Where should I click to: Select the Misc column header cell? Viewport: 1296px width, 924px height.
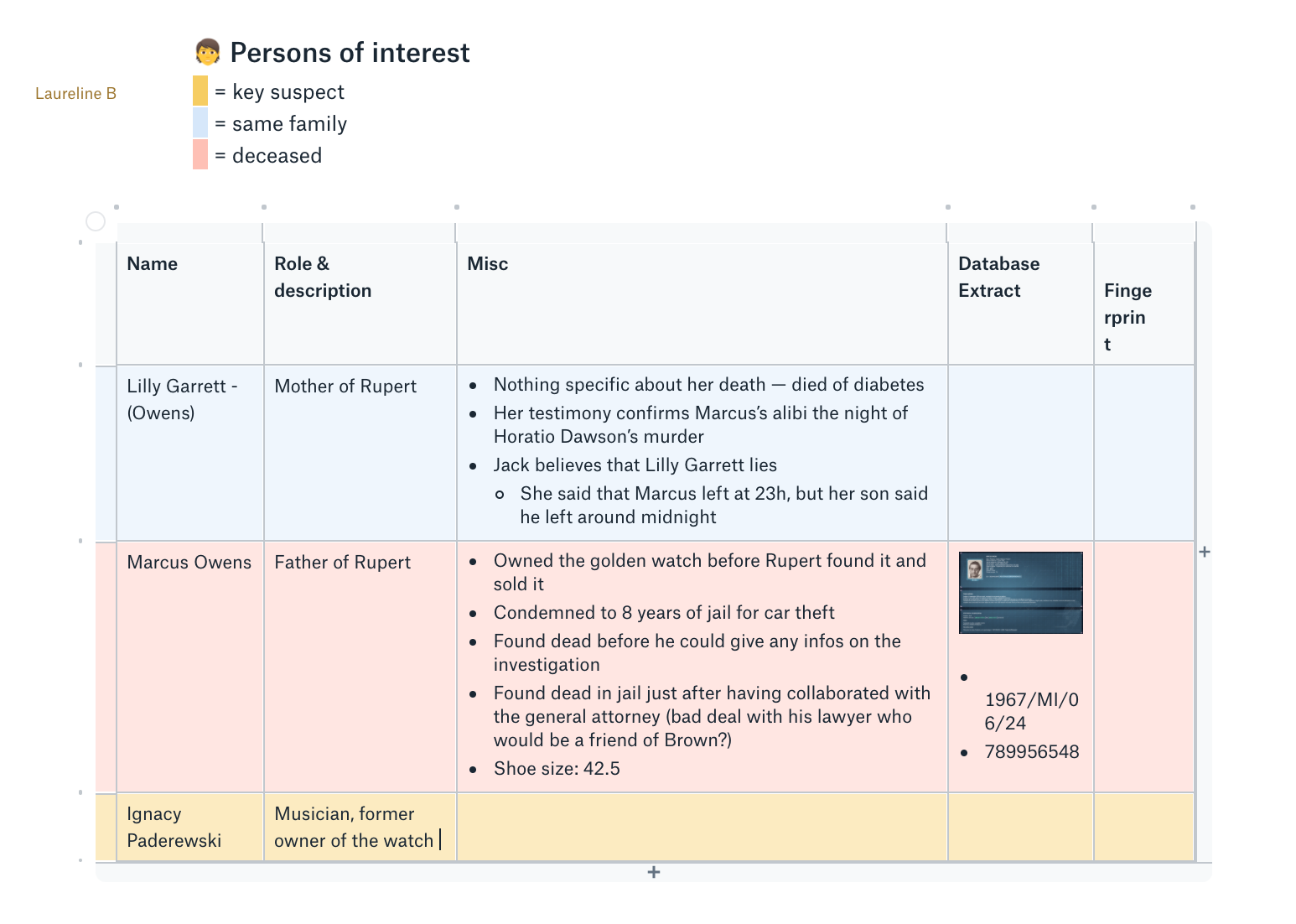pyautogui.click(x=702, y=304)
